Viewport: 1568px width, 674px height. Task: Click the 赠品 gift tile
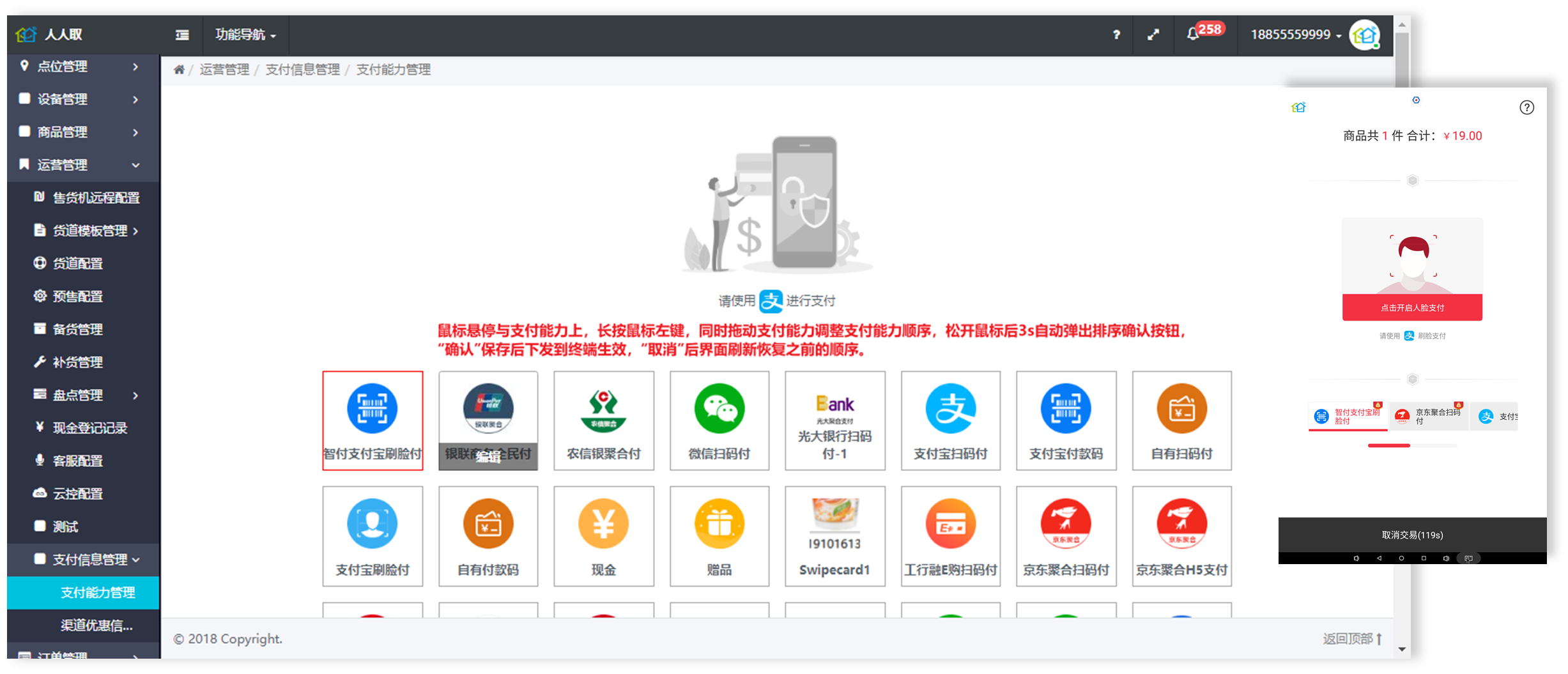pos(719,536)
